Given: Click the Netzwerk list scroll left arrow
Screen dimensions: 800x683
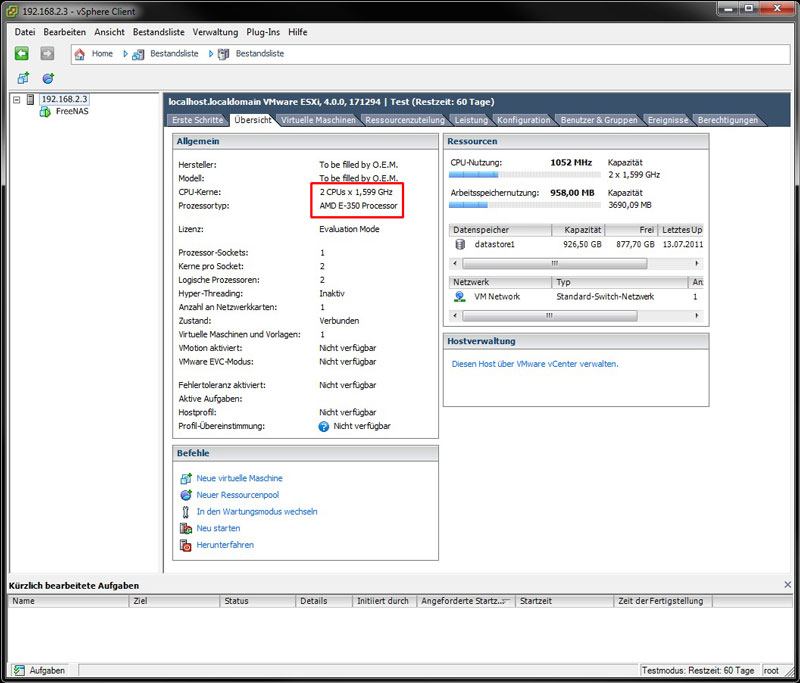Looking at the screenshot, I should (456, 316).
